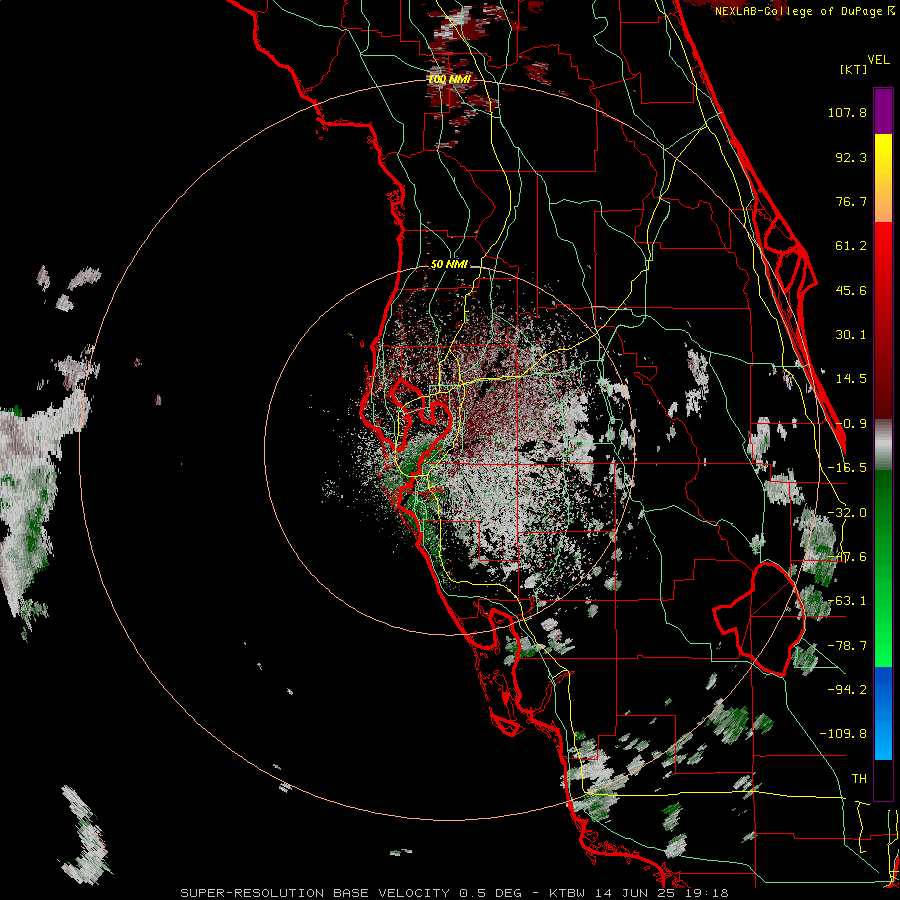Select the -109.8 legend value
The image size is (900, 900).
click(x=843, y=734)
